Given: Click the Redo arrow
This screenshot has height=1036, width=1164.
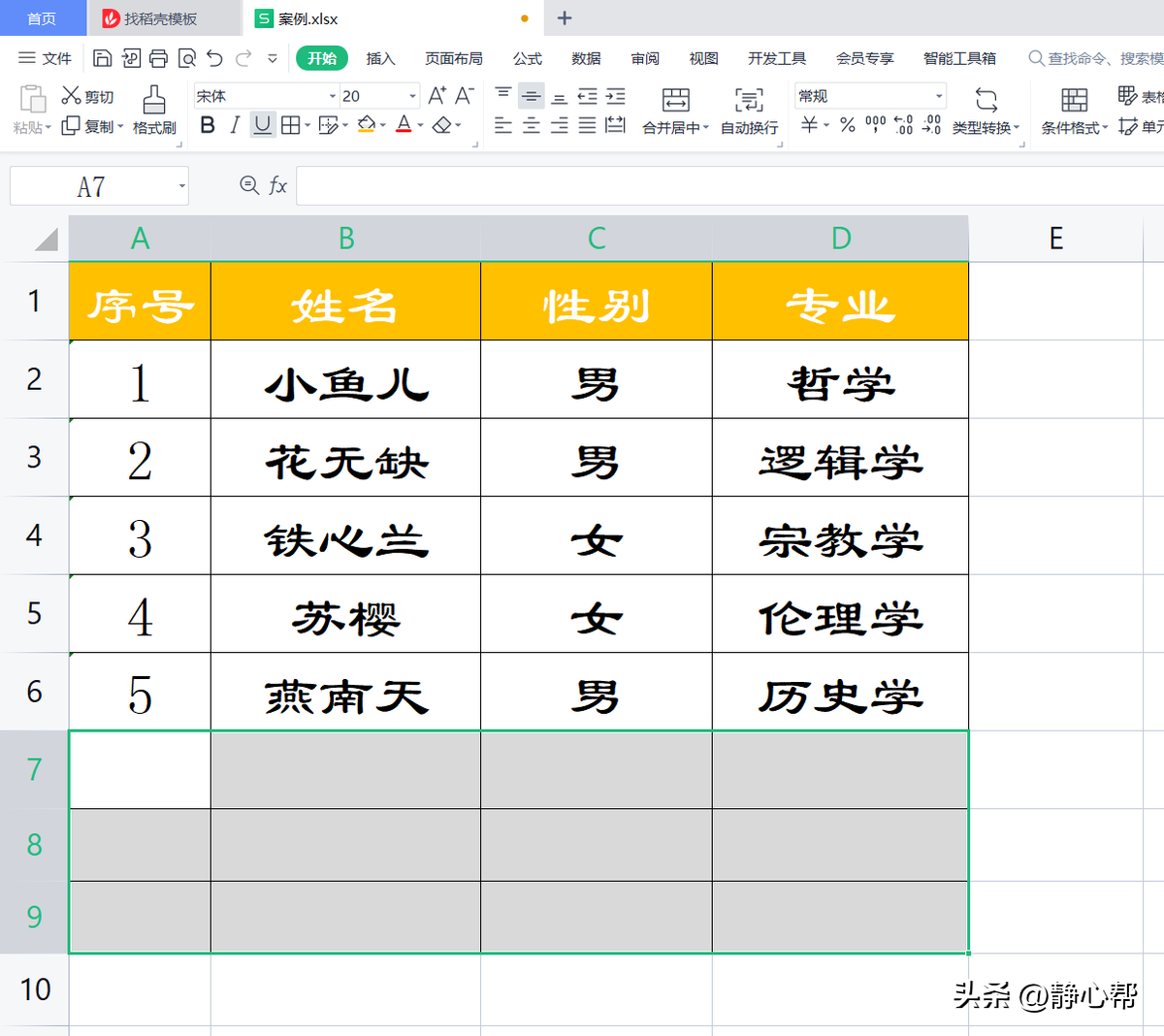Looking at the screenshot, I should (x=243, y=58).
